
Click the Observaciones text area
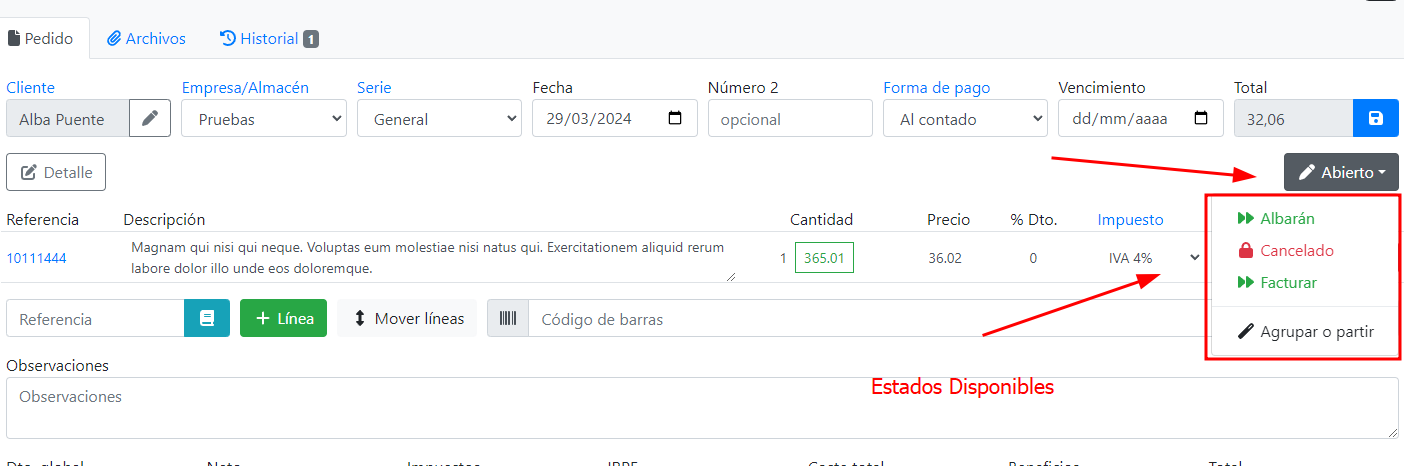[702, 407]
